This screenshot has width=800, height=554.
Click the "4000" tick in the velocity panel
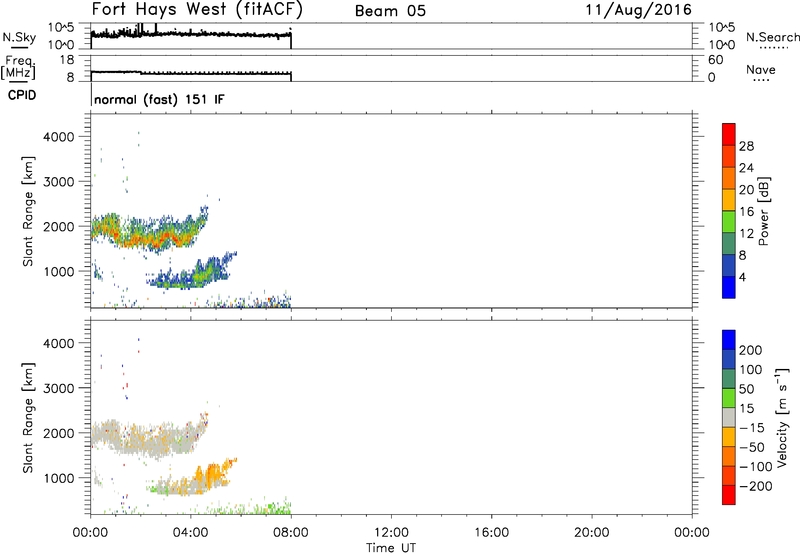coord(59,343)
